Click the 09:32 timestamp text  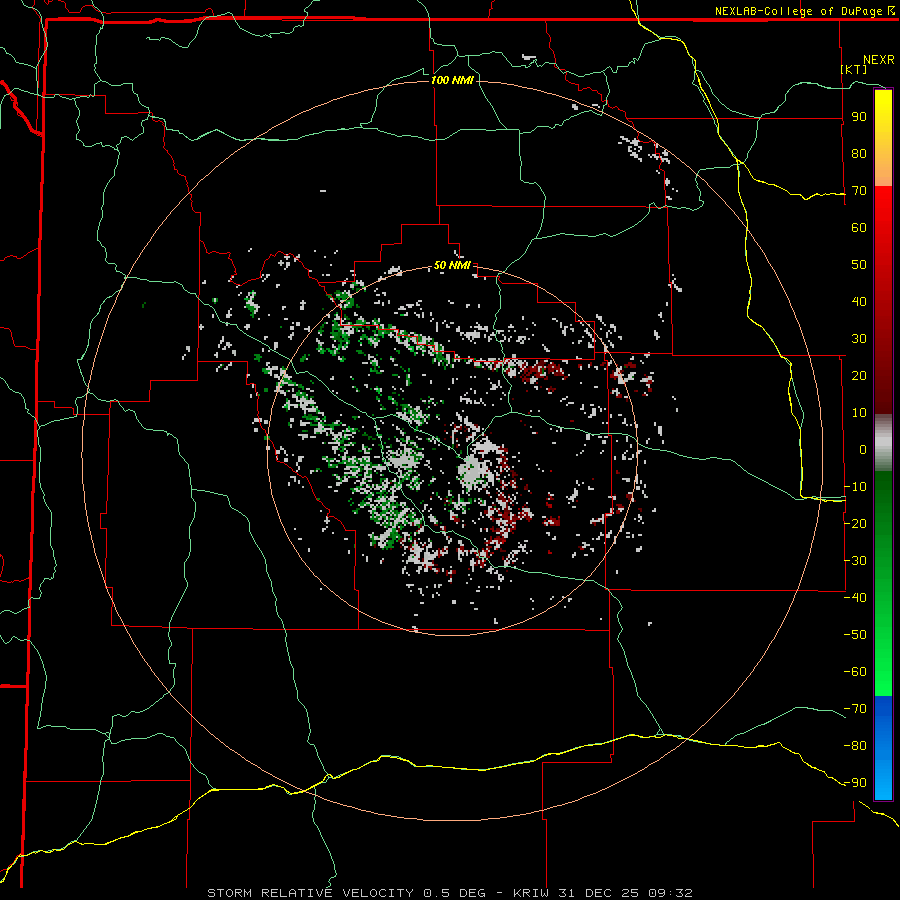(x=670, y=893)
